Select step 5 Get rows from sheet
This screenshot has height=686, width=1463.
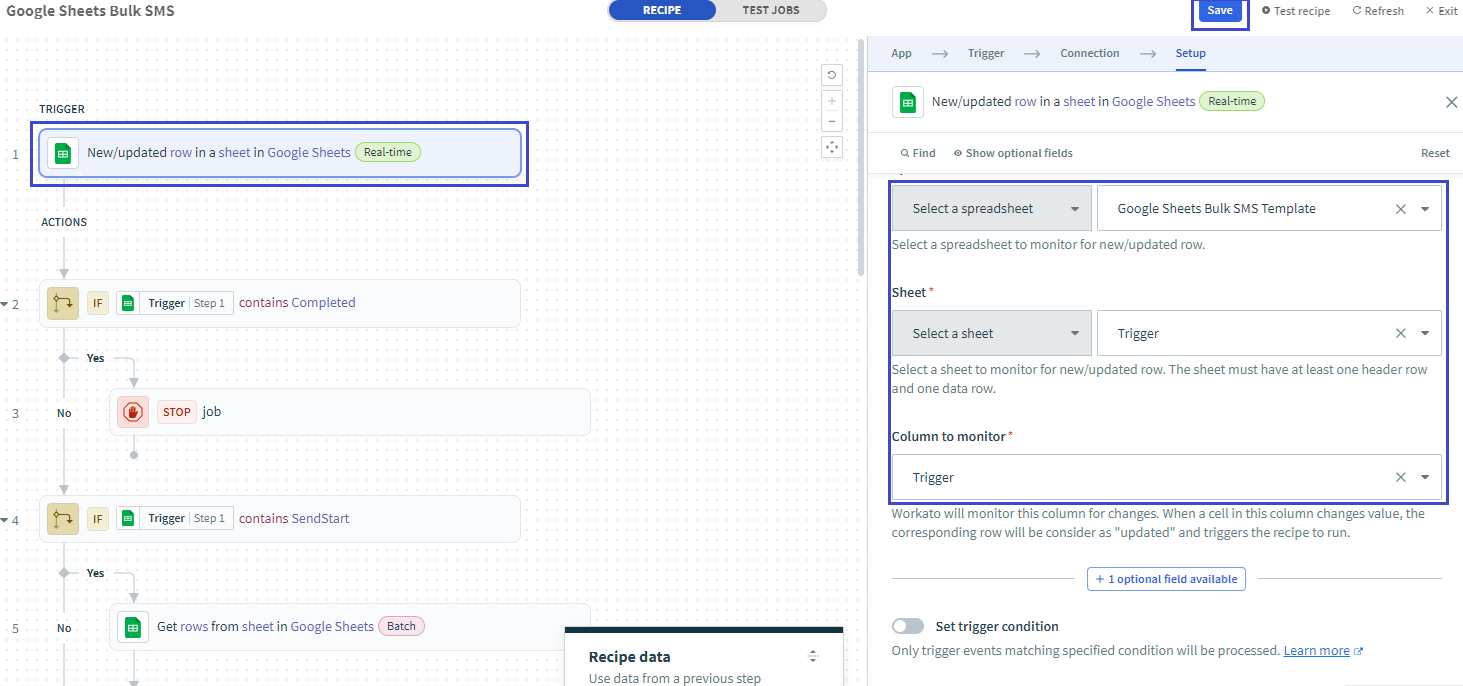pos(350,627)
